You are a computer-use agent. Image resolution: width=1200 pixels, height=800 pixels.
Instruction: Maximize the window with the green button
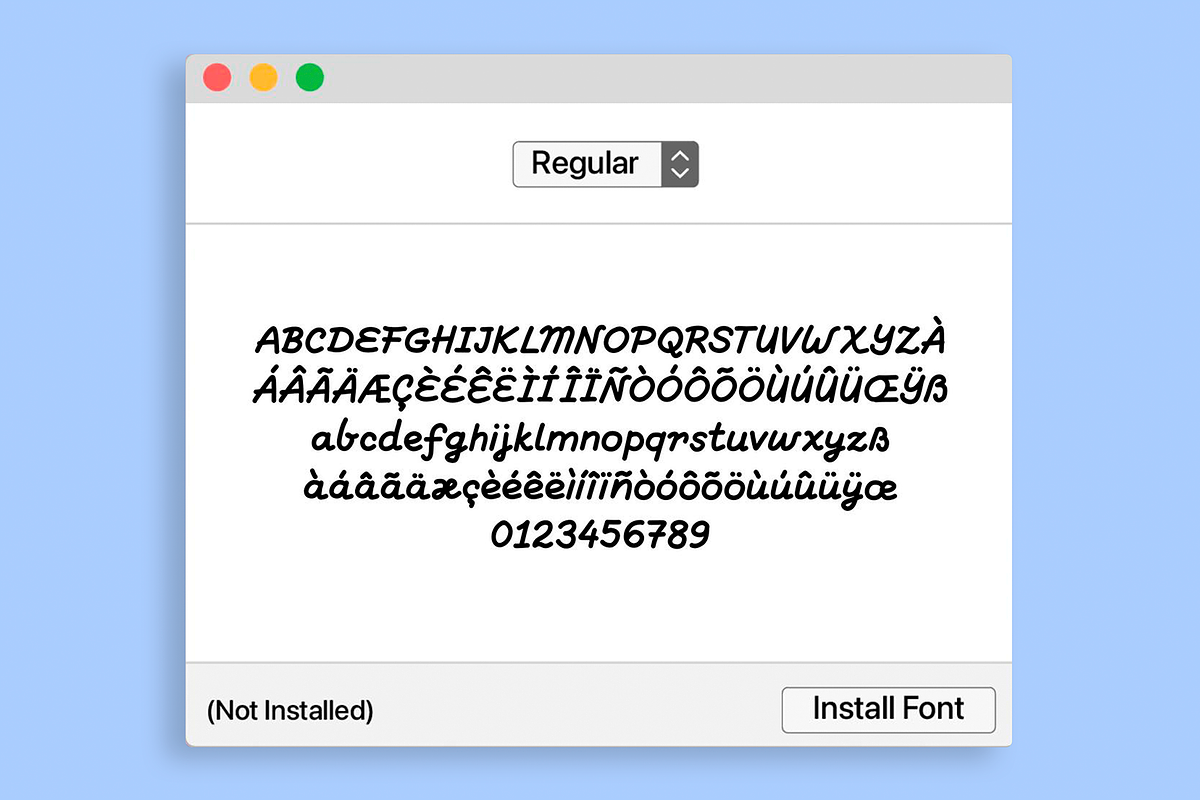[310, 78]
